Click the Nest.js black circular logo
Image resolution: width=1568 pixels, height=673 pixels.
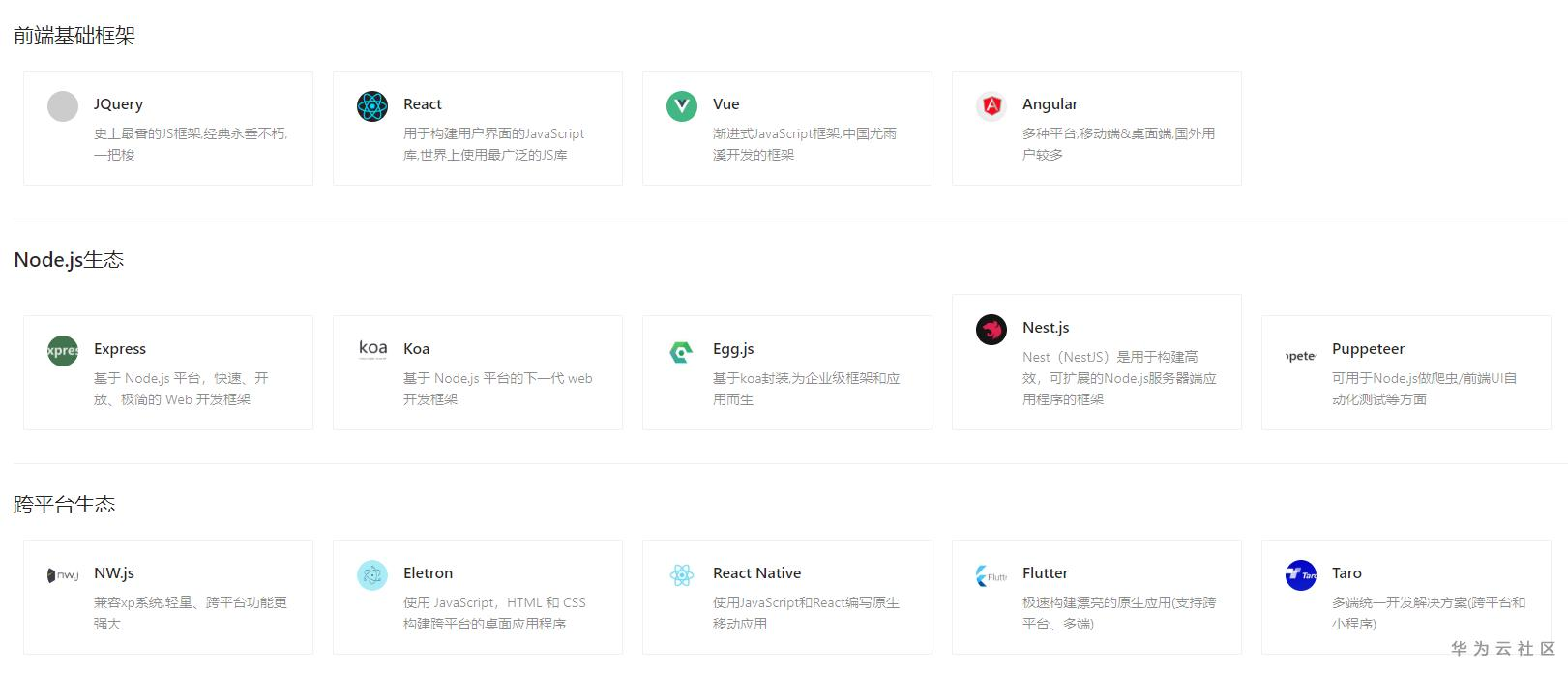(991, 330)
